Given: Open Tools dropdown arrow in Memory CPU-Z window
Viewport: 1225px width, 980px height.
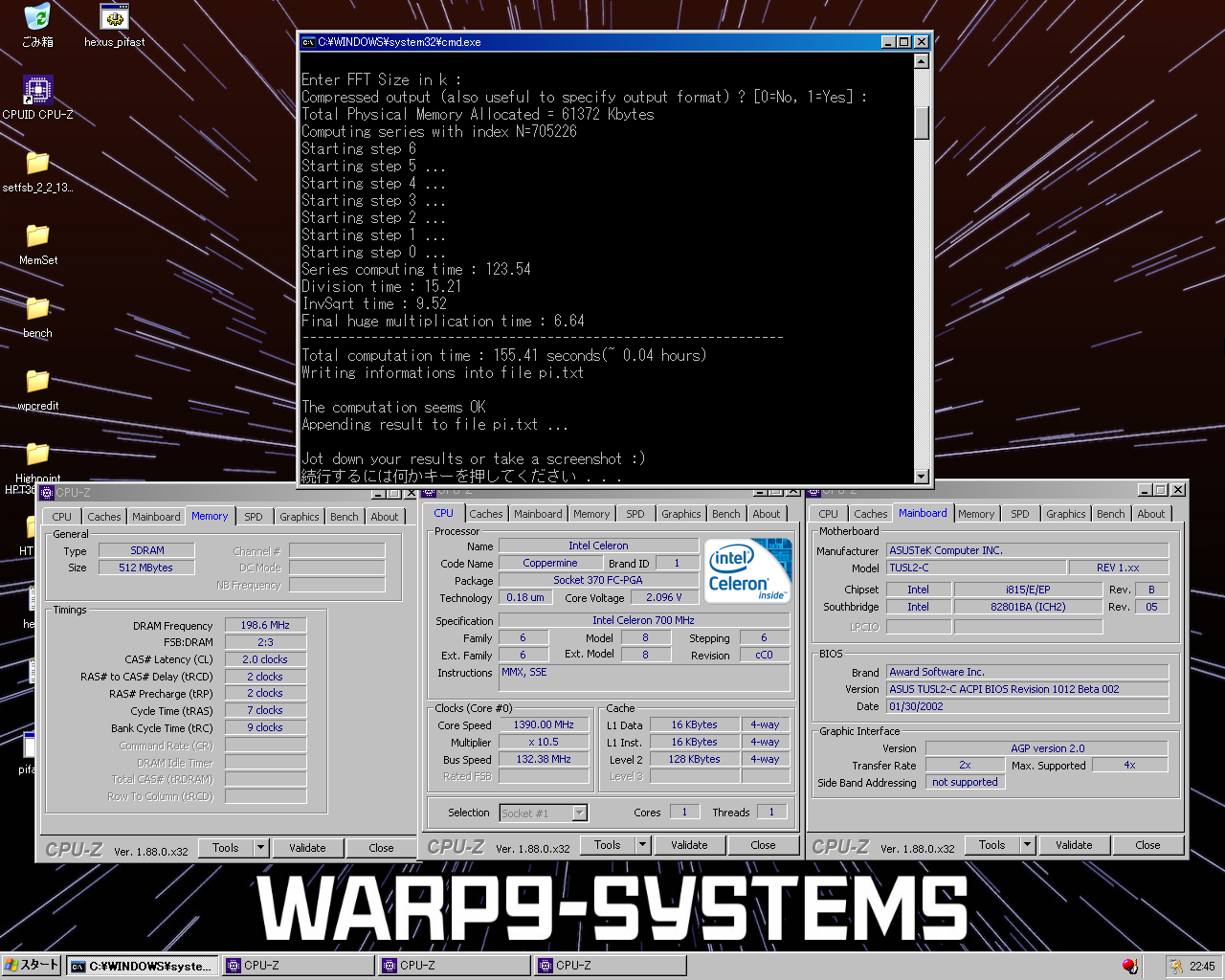Looking at the screenshot, I should pos(260,848).
